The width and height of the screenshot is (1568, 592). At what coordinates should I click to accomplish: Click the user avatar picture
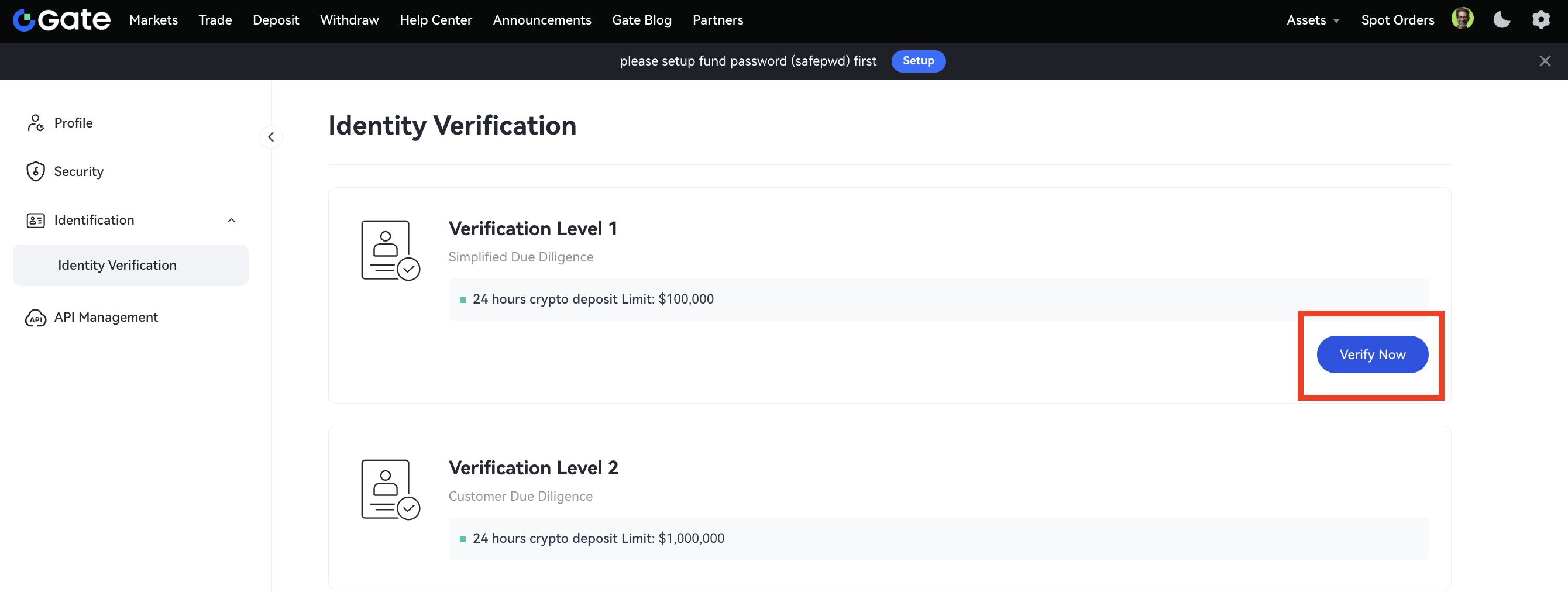pos(1462,19)
